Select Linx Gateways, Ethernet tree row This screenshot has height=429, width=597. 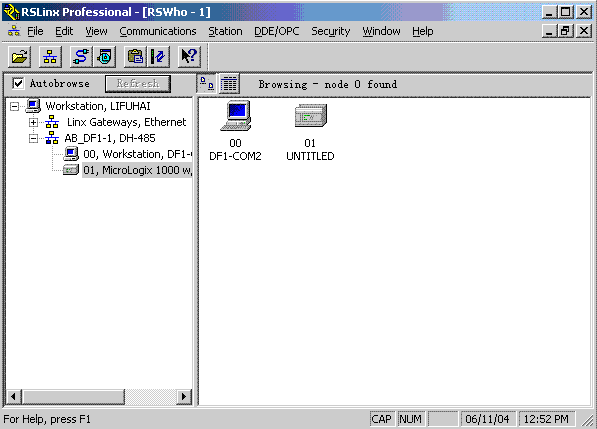click(126, 122)
